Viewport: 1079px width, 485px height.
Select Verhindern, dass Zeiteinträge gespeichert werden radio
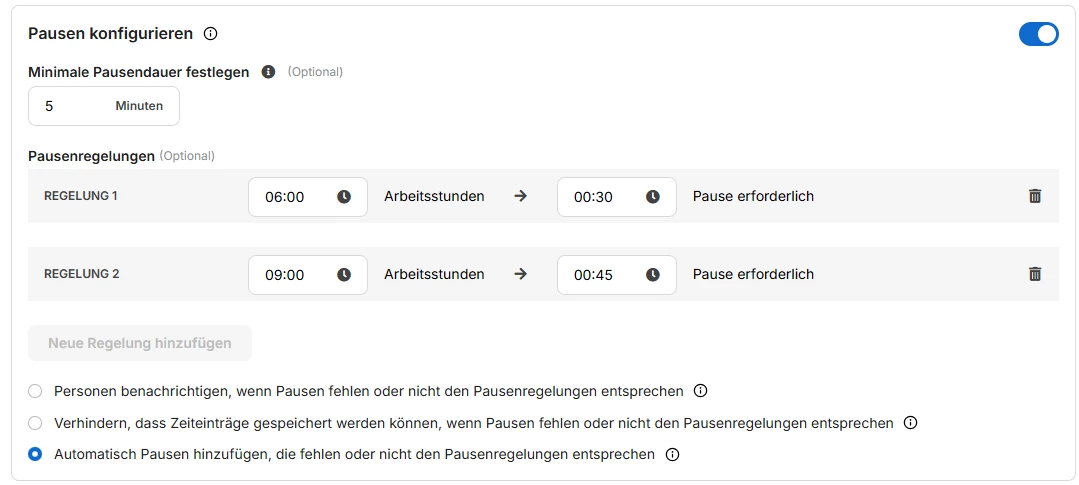[36, 423]
